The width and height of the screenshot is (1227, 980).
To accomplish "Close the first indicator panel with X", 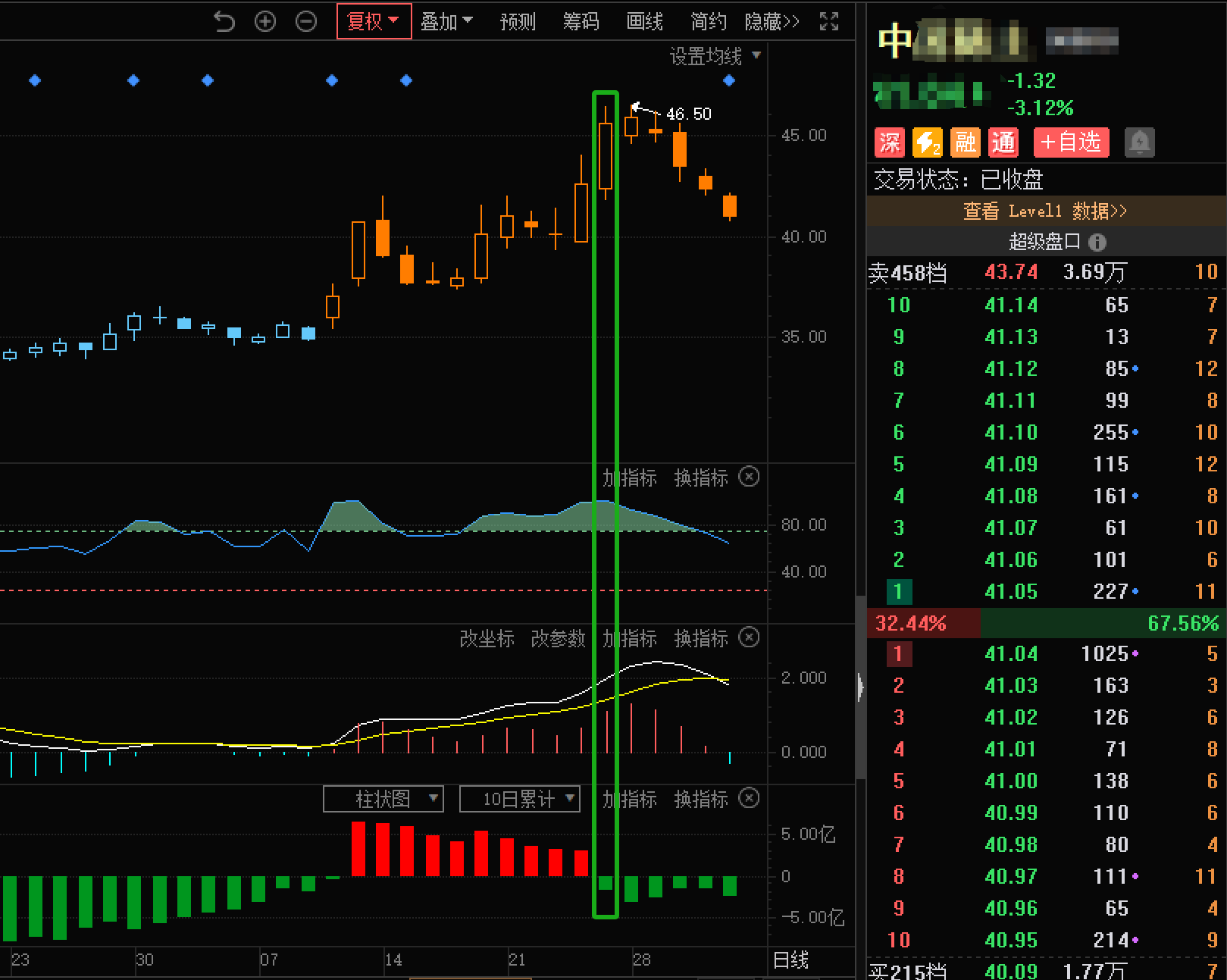I will pos(749,477).
